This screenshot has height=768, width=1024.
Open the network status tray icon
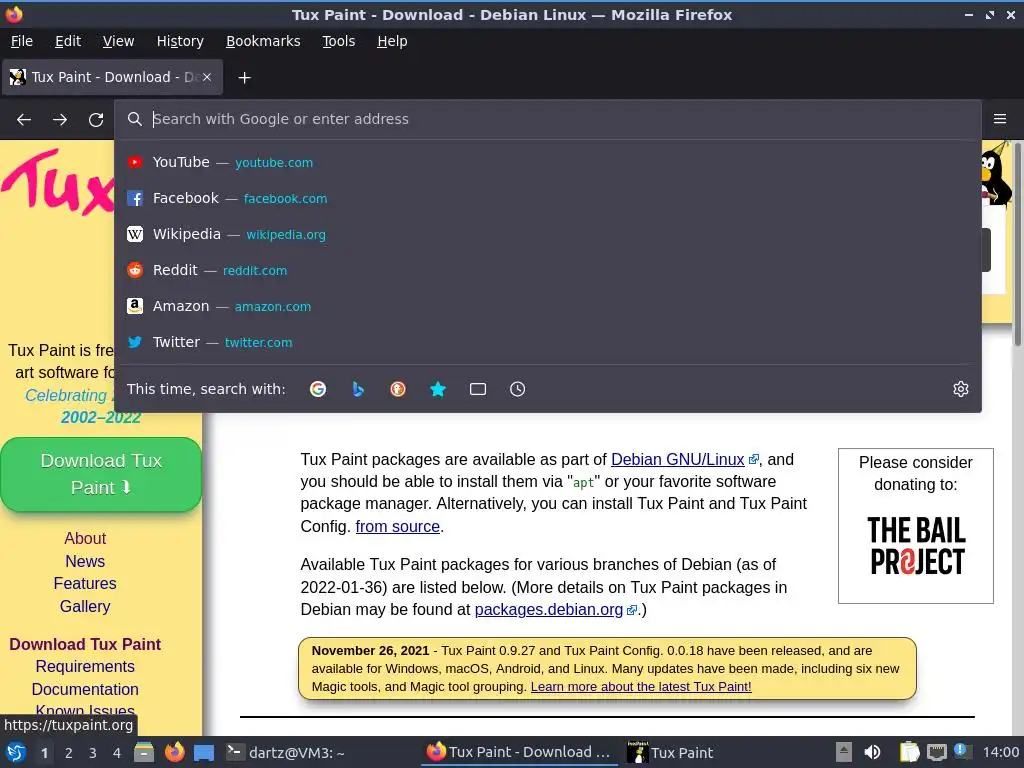pos(936,752)
